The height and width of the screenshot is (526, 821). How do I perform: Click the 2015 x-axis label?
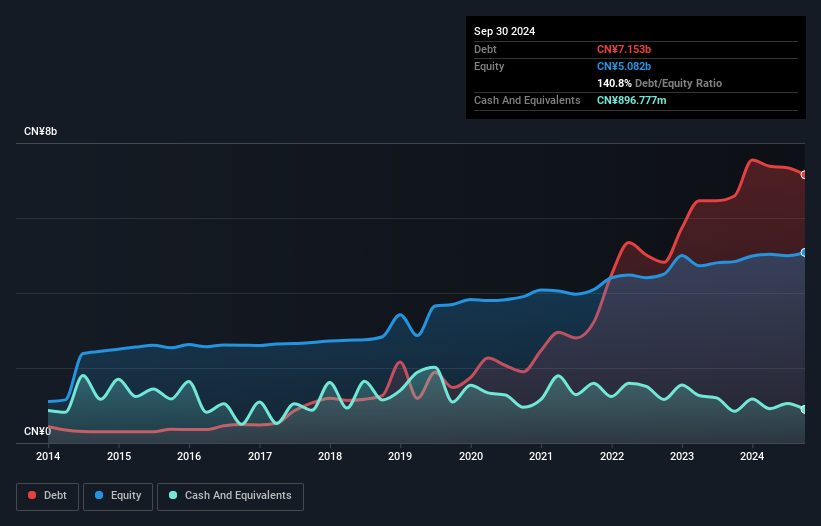pyautogui.click(x=119, y=456)
